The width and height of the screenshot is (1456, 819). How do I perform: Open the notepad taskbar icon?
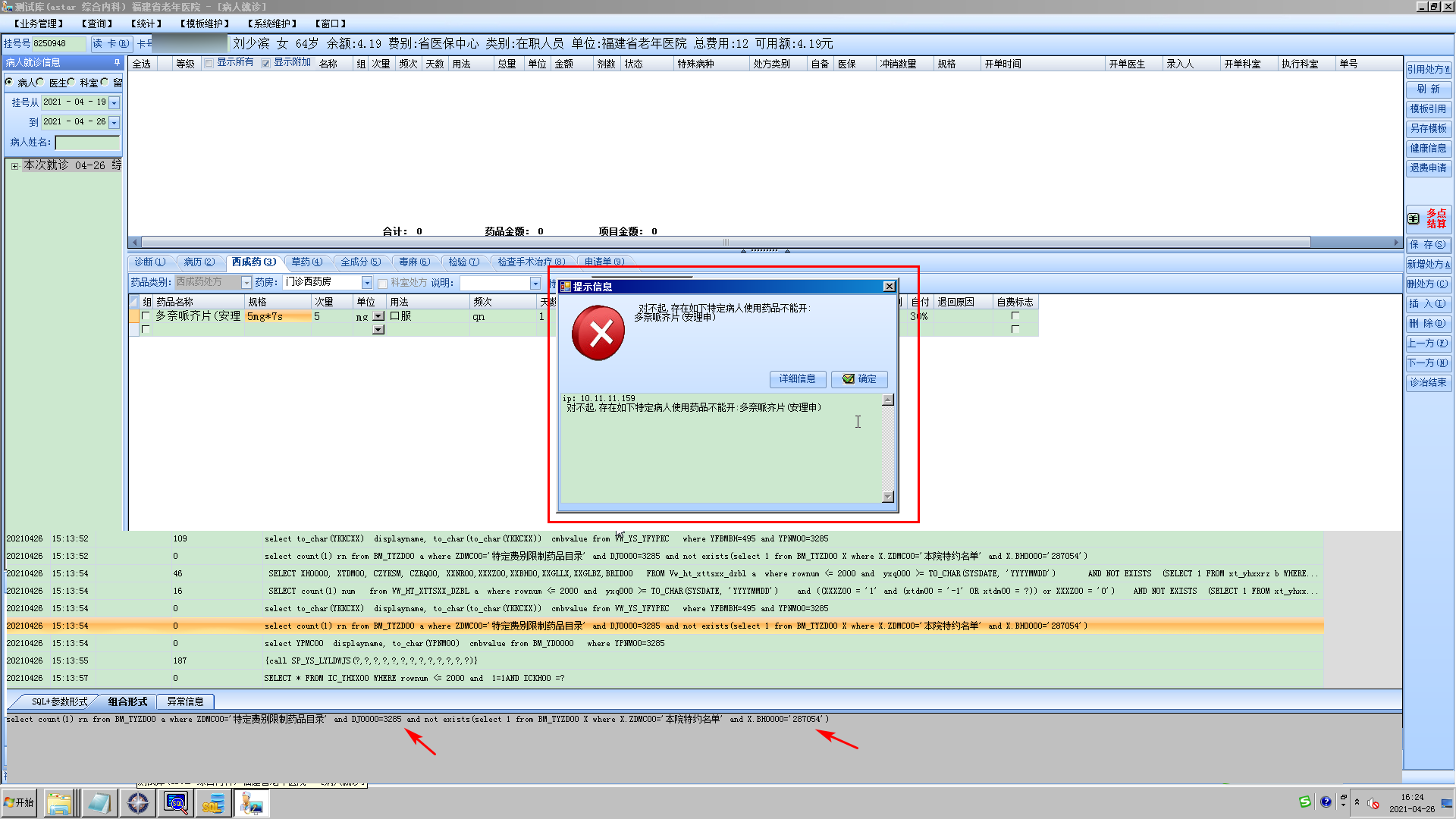point(99,803)
